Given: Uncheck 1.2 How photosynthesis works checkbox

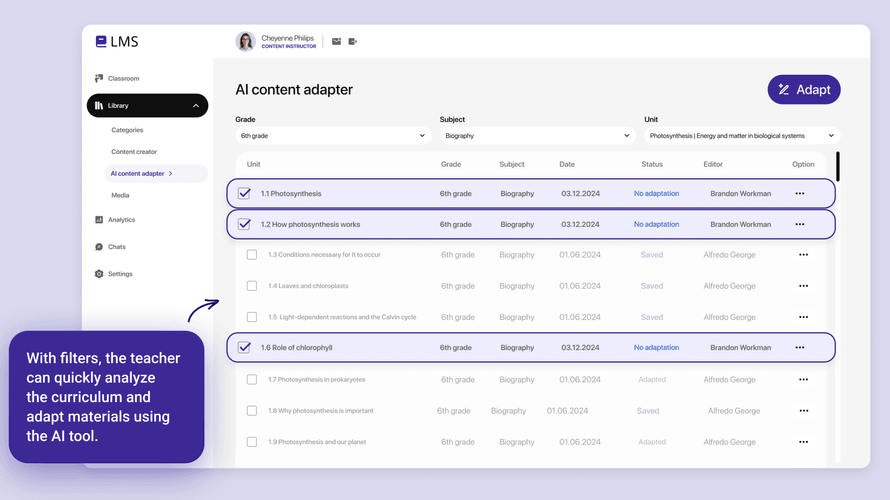Looking at the screenshot, I should point(244,225).
